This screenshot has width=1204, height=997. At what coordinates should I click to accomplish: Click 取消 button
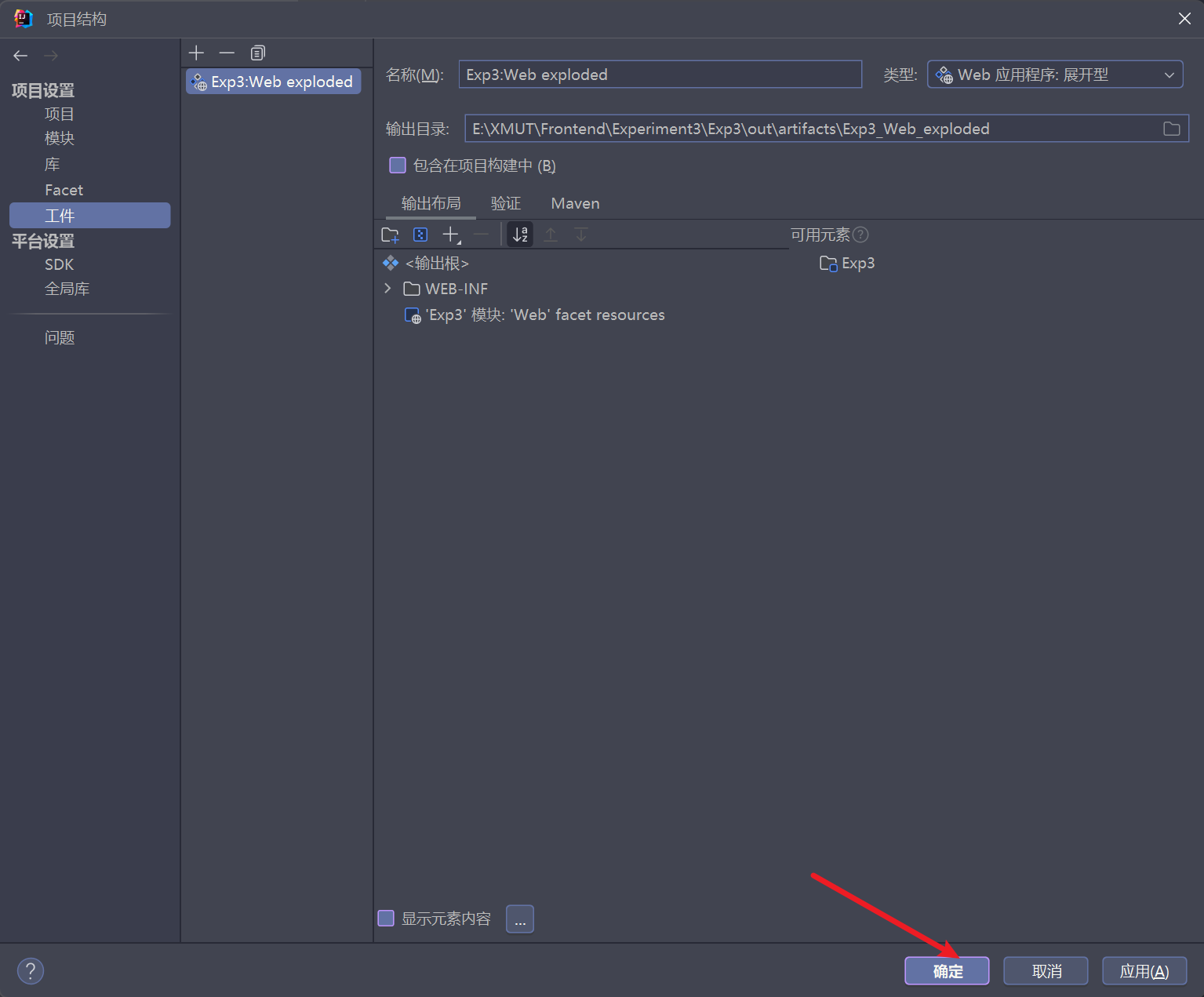click(x=1046, y=971)
